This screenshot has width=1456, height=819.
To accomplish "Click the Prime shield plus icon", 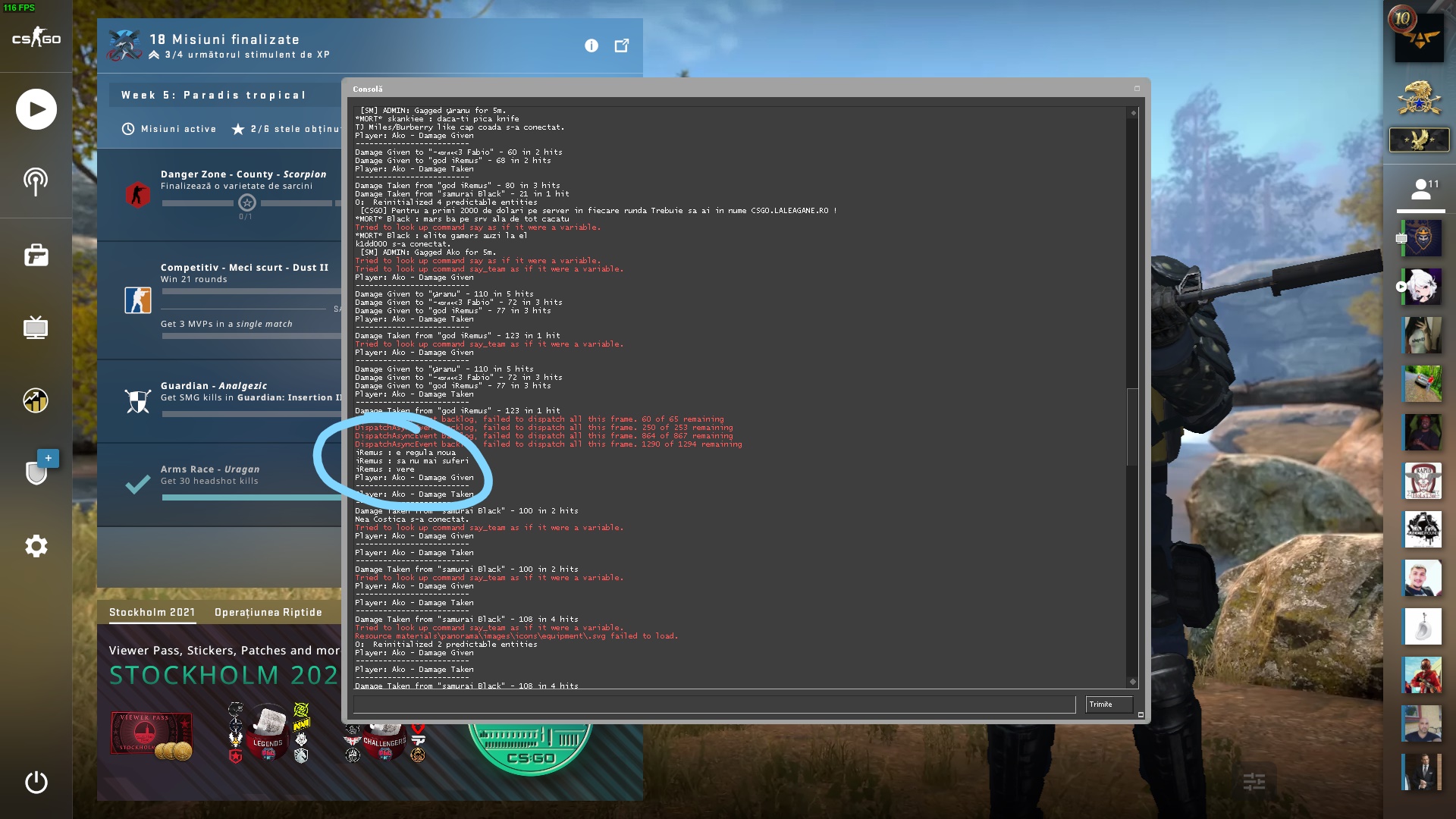I will (x=37, y=470).
